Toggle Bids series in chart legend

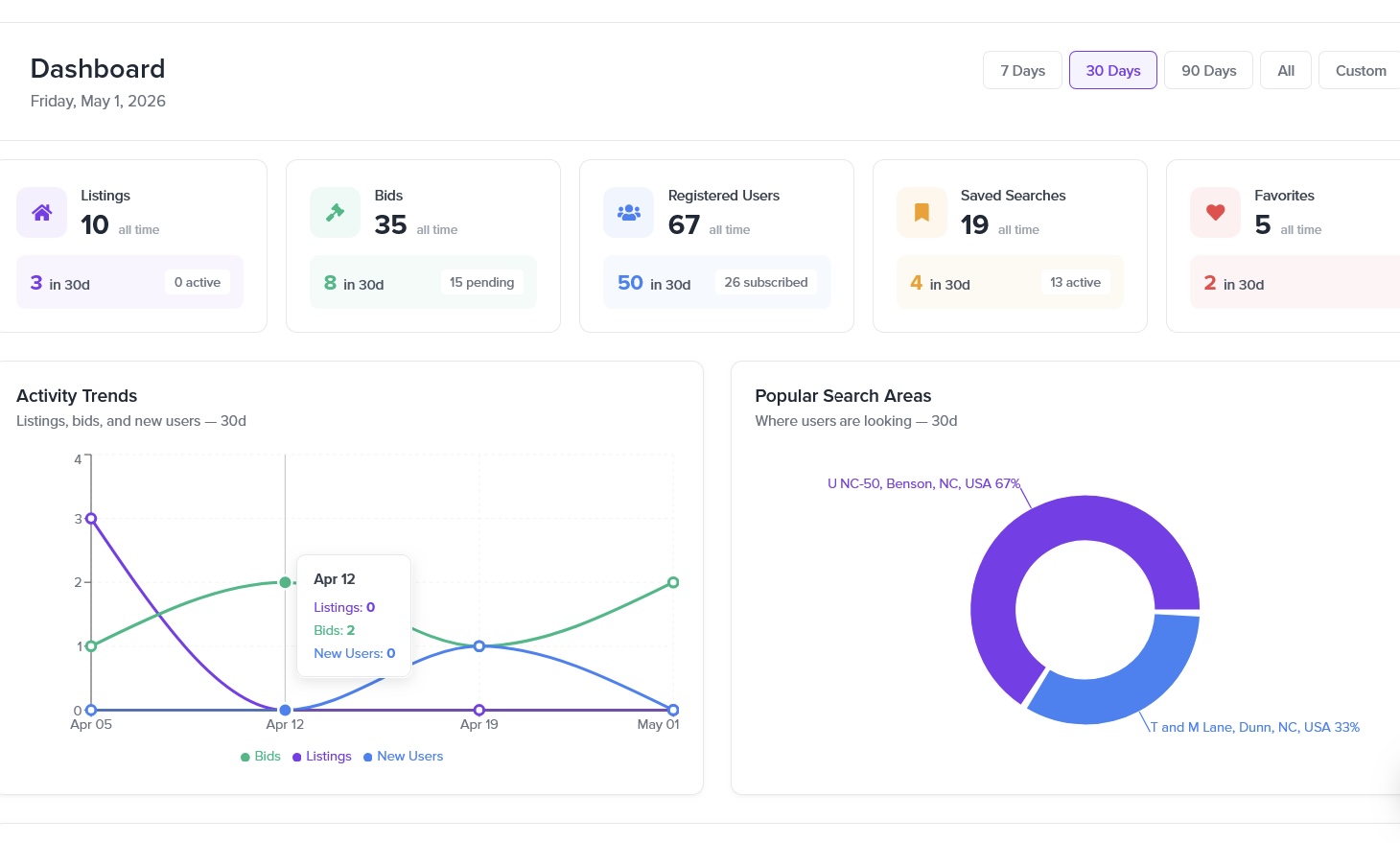[261, 756]
